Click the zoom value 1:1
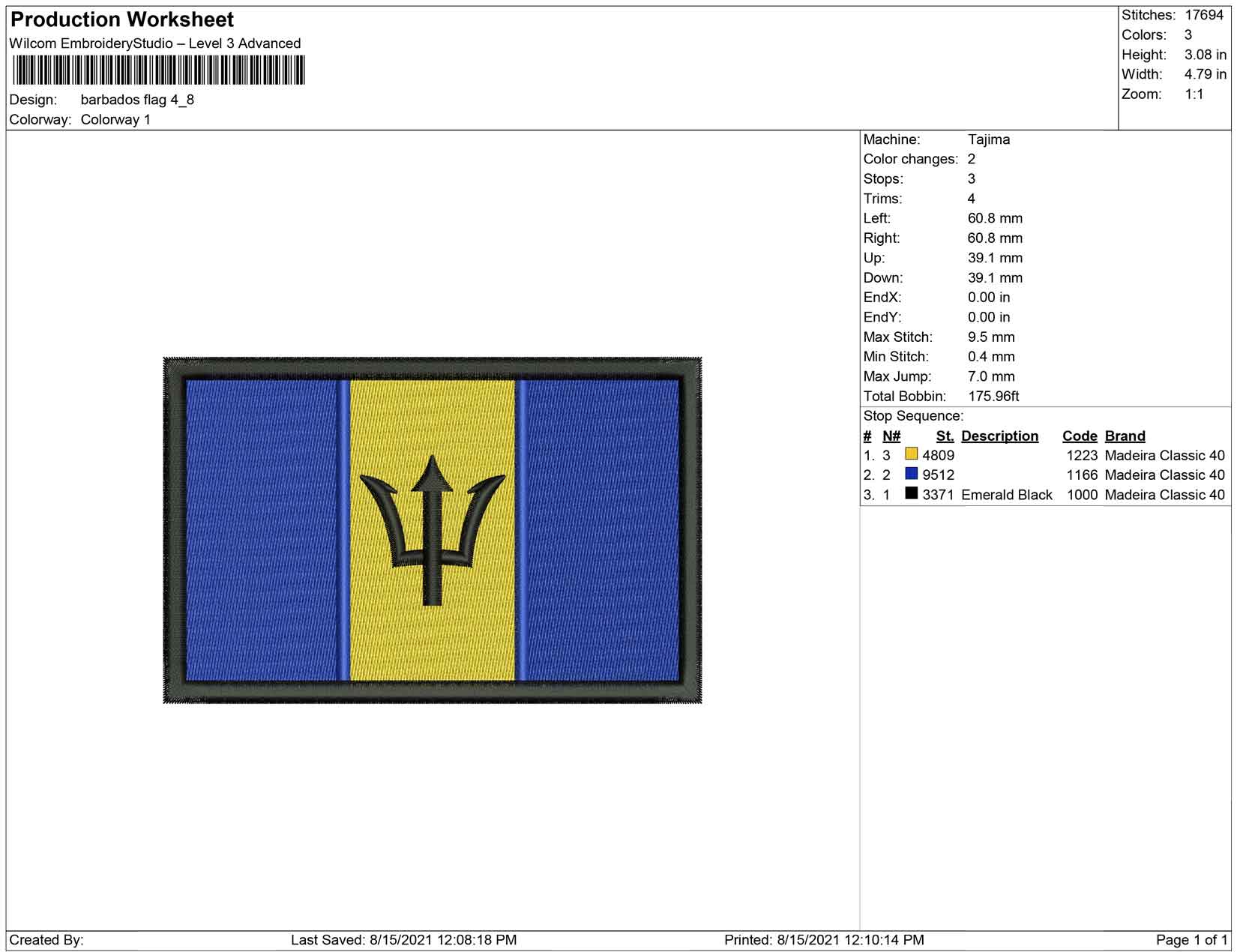This screenshot has width=1237, height=952. [x=1194, y=94]
